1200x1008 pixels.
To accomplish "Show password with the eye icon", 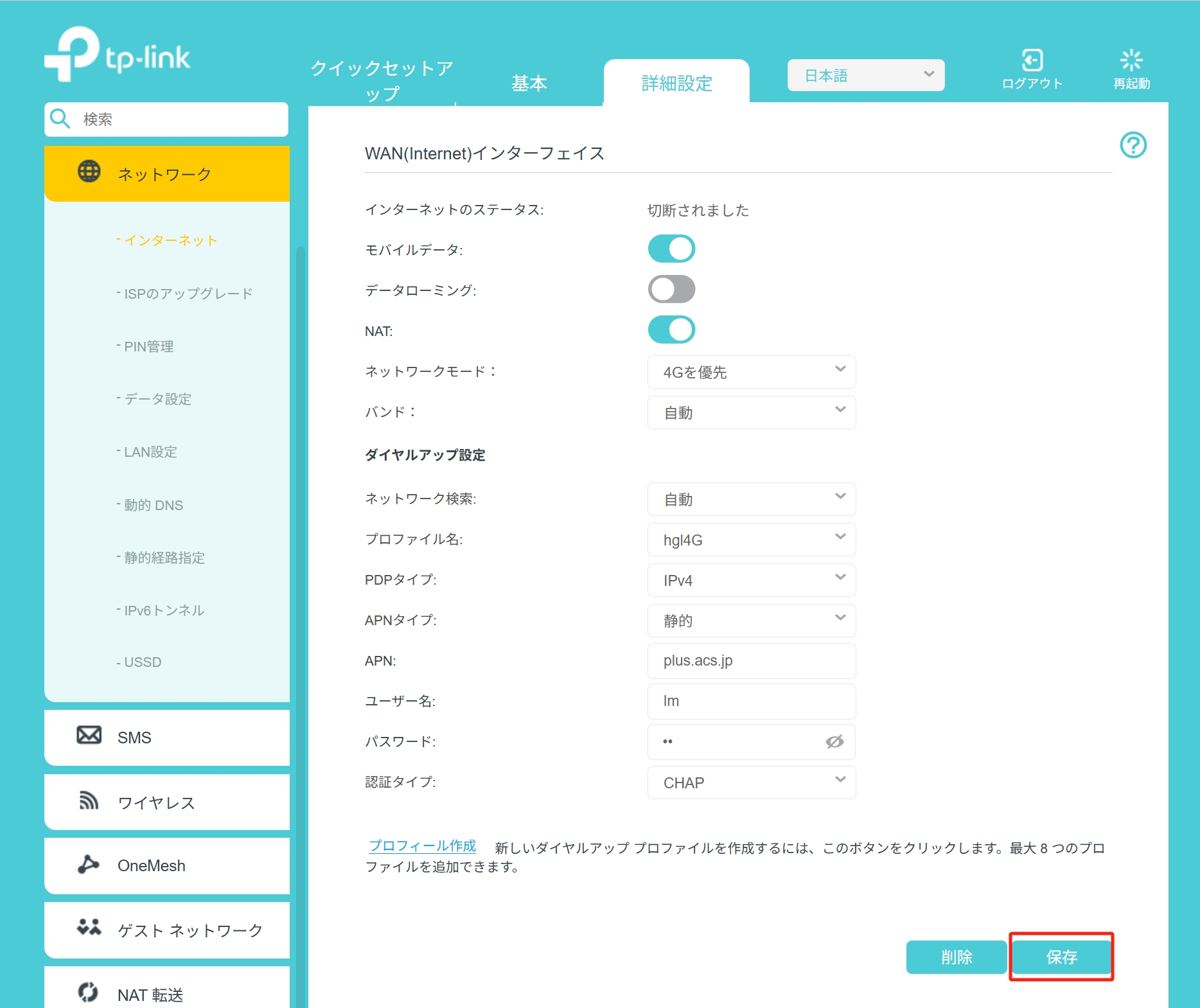I will pos(834,741).
